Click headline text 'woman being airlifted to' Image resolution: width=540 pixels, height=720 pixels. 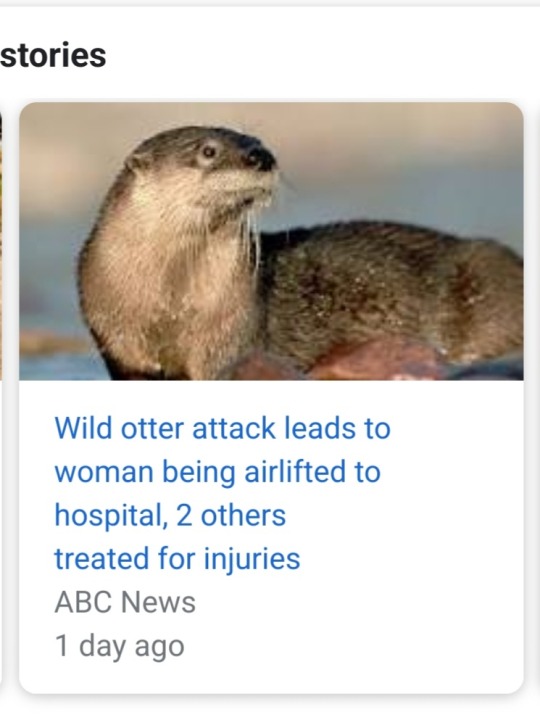point(218,472)
